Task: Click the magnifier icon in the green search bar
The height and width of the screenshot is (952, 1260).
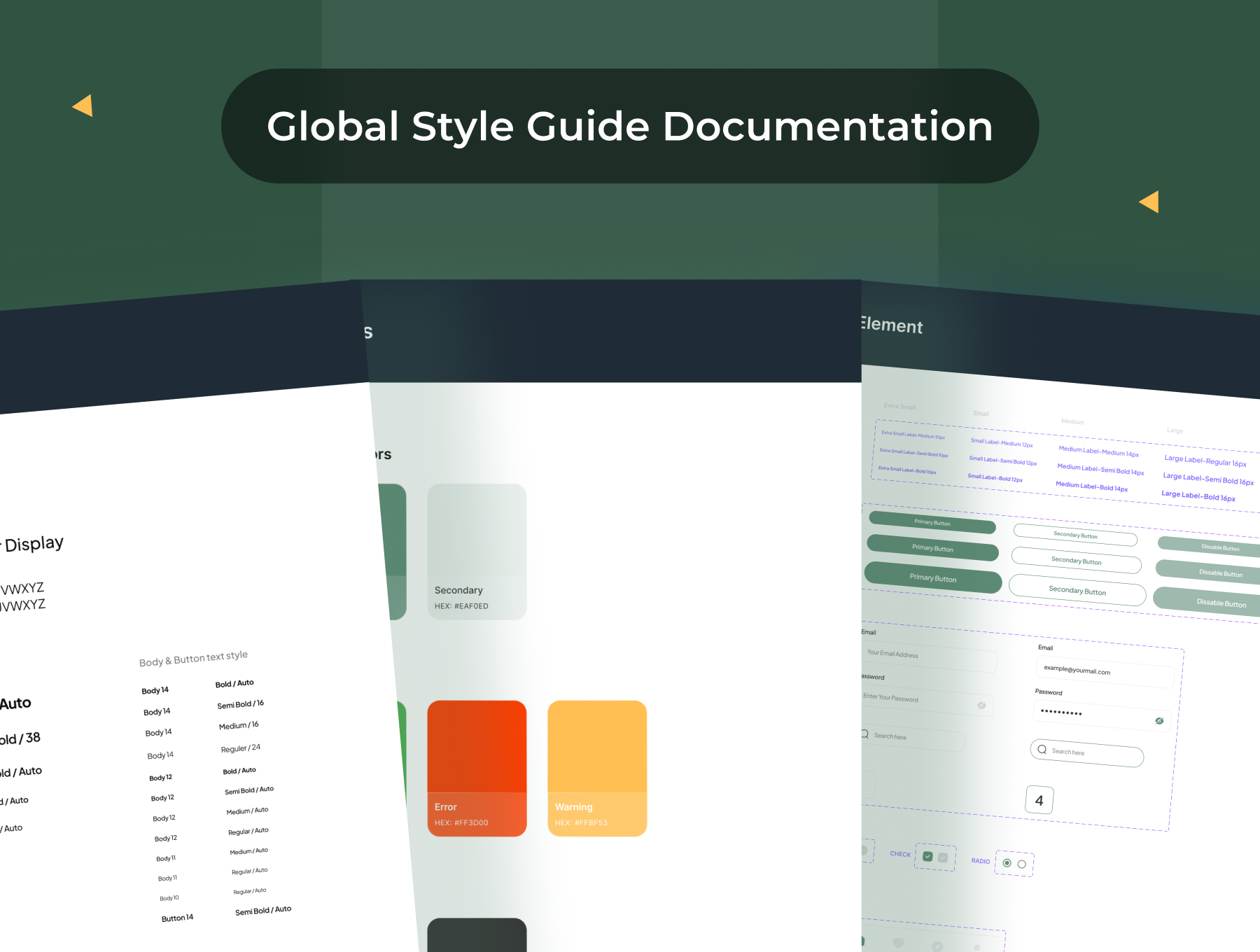Action: pyautogui.click(x=1042, y=750)
